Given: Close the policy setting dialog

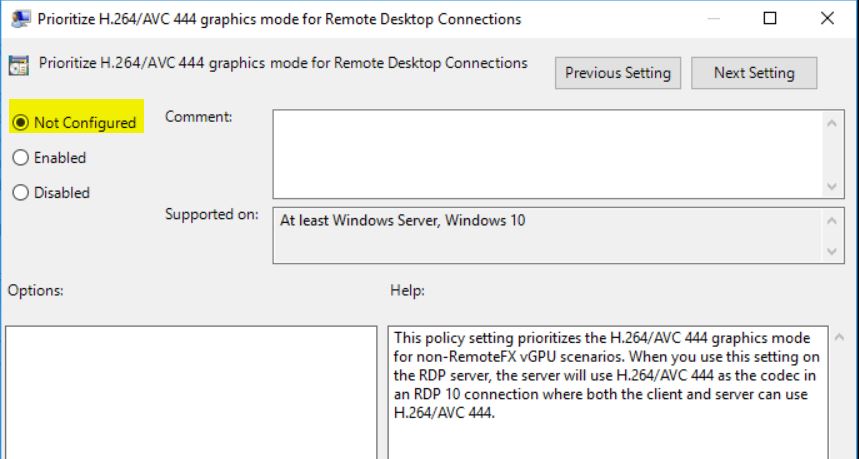Looking at the screenshot, I should click(x=827, y=19).
